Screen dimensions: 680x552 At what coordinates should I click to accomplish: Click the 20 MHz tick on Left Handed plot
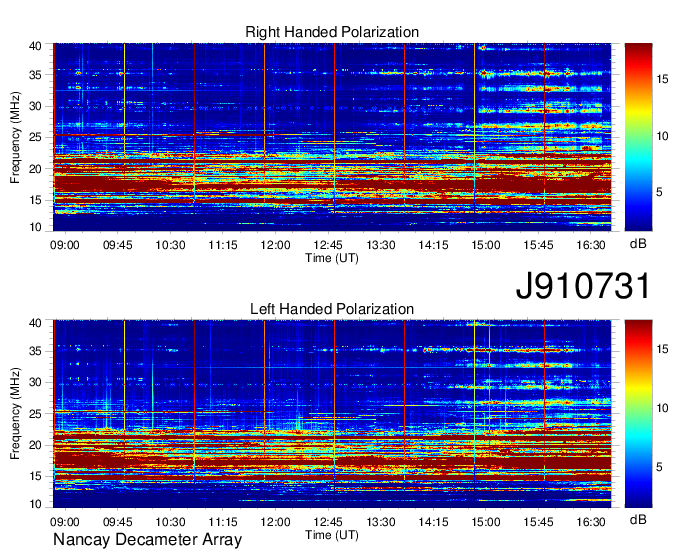(35, 445)
